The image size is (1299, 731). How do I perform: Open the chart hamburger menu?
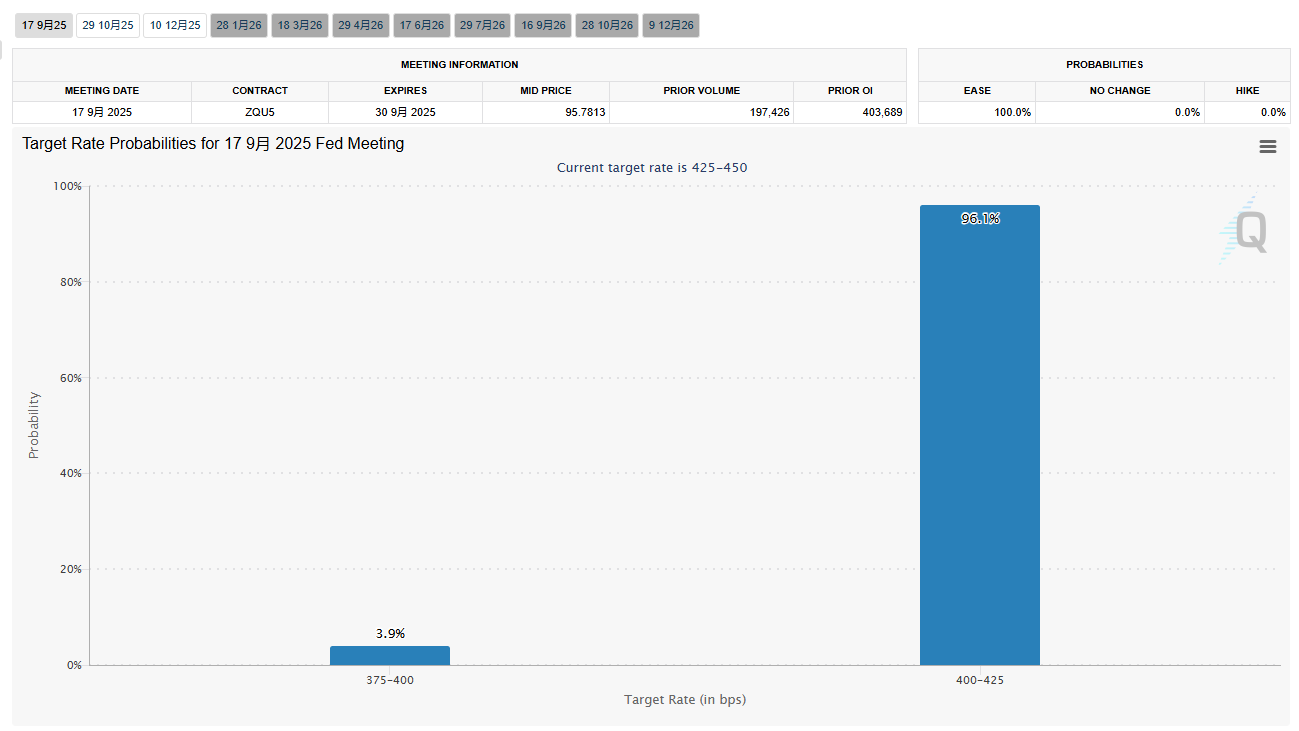pyautogui.click(x=1267, y=147)
